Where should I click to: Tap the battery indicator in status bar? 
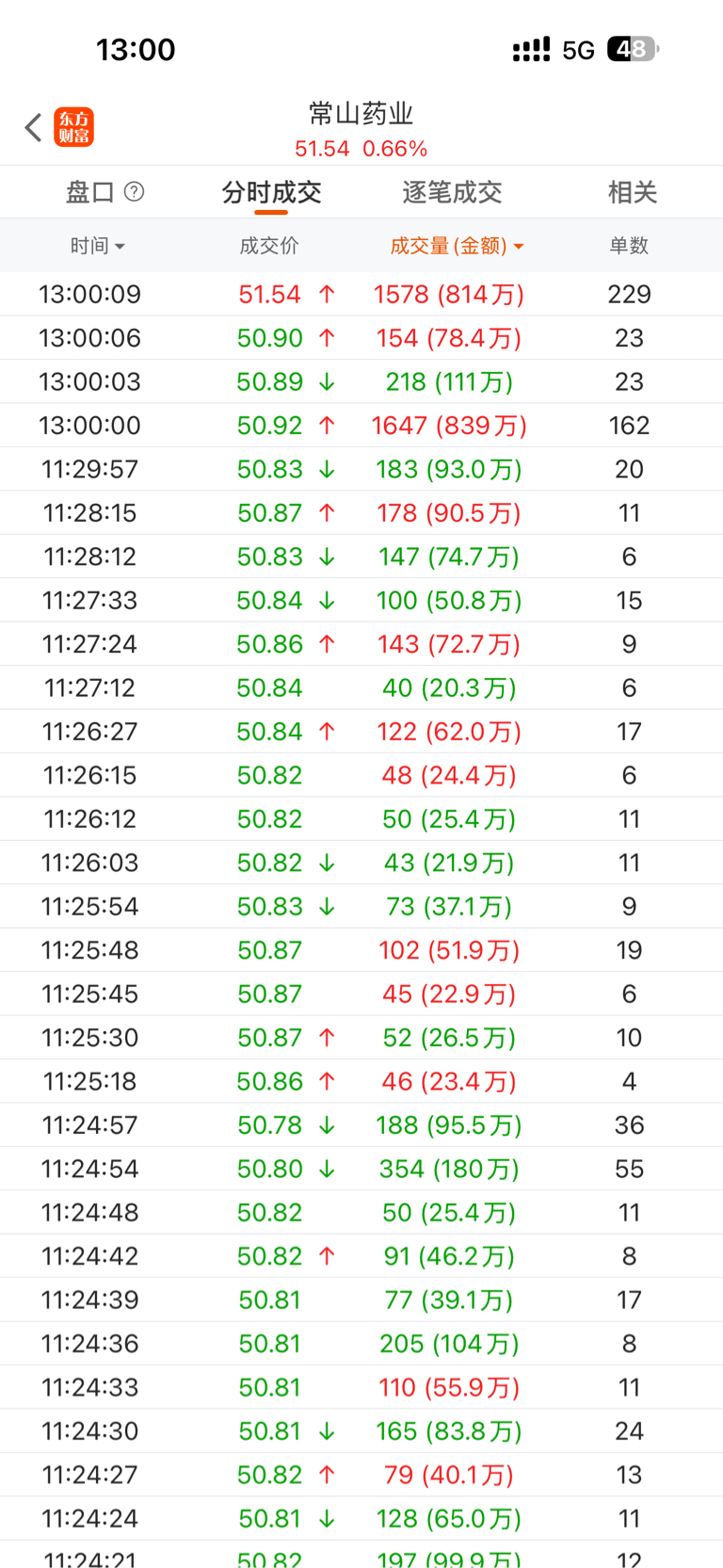tap(633, 49)
